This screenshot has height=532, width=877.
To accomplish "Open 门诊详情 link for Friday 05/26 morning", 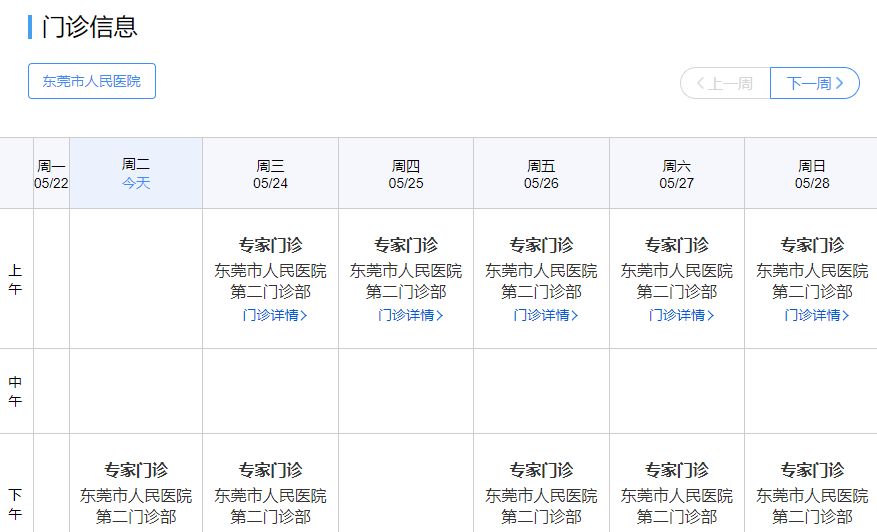I will [545, 315].
